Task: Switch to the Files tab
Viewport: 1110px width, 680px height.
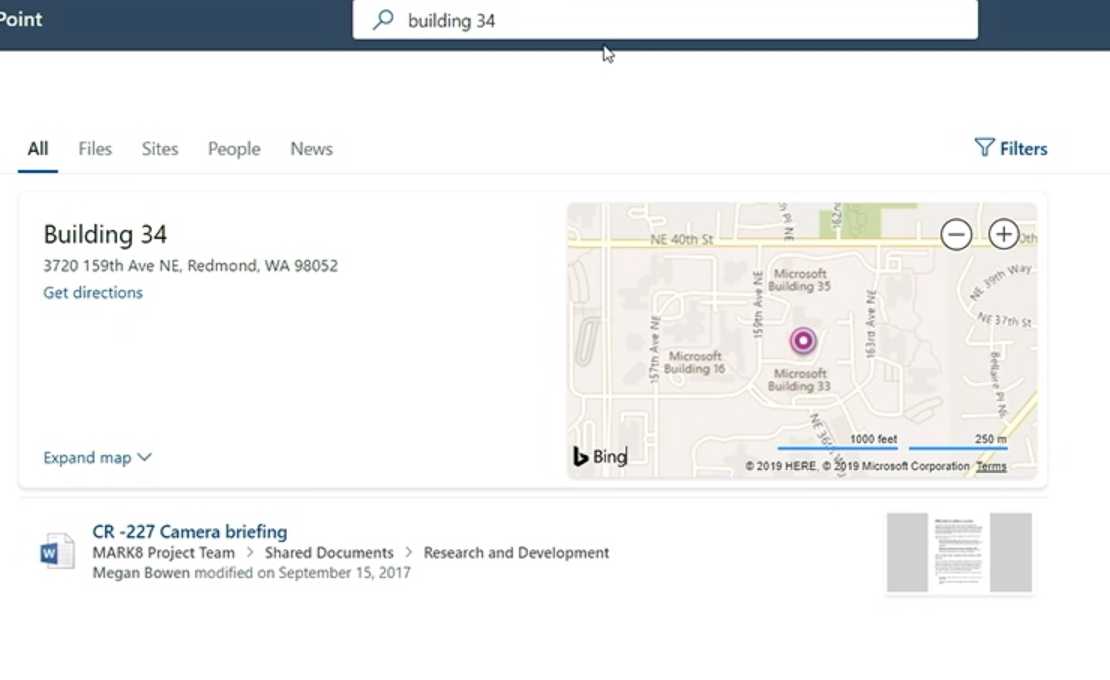Action: 95,149
